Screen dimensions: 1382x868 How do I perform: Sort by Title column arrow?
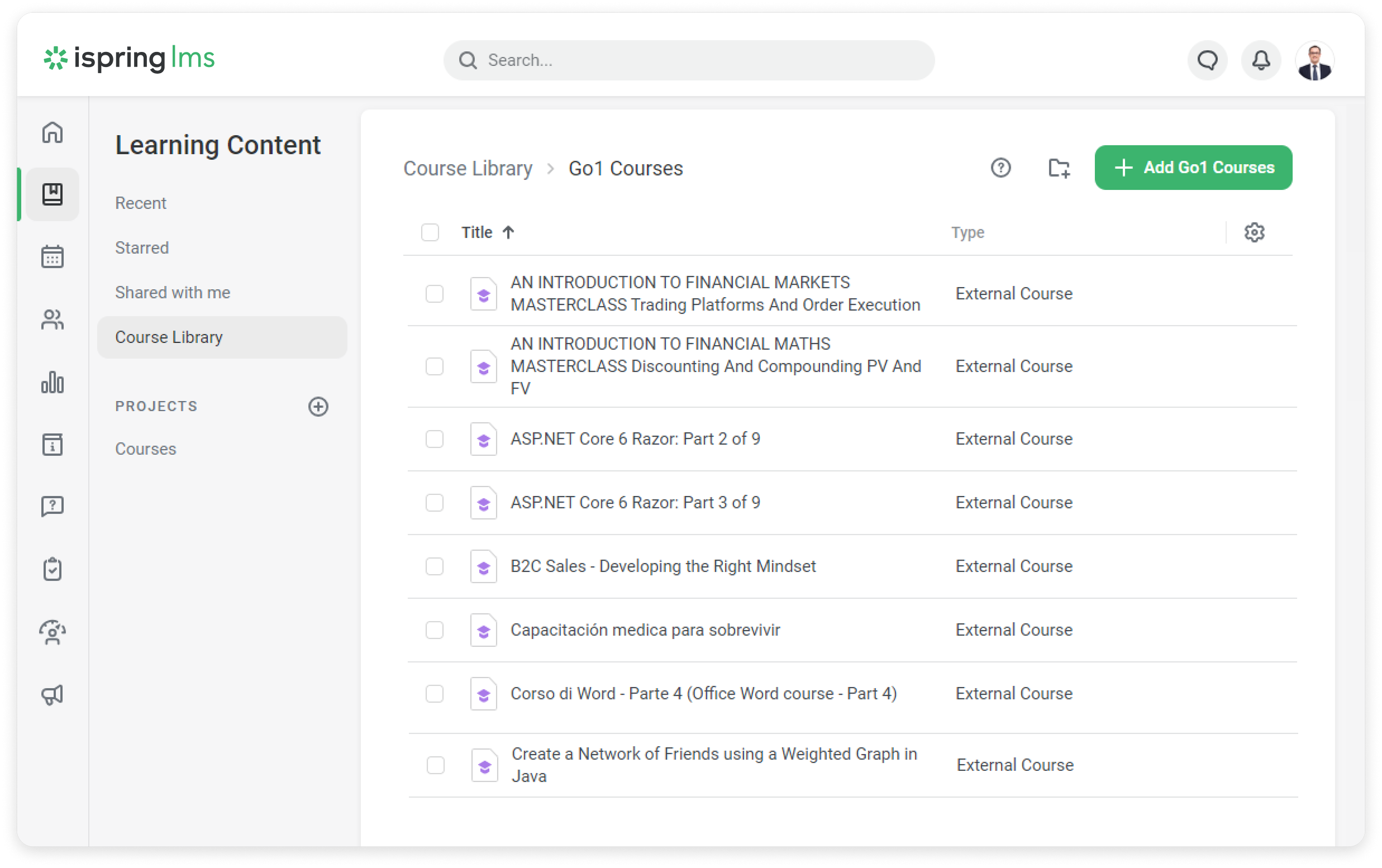click(508, 232)
